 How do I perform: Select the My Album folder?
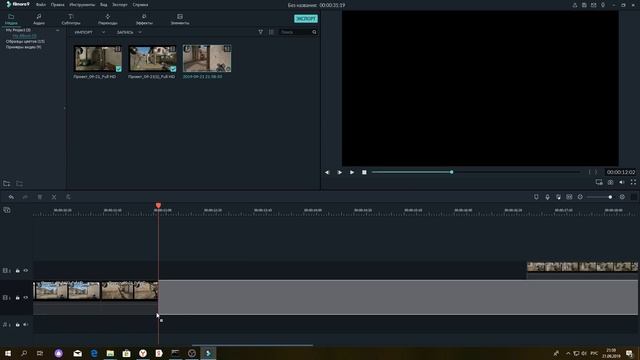[x=24, y=36]
